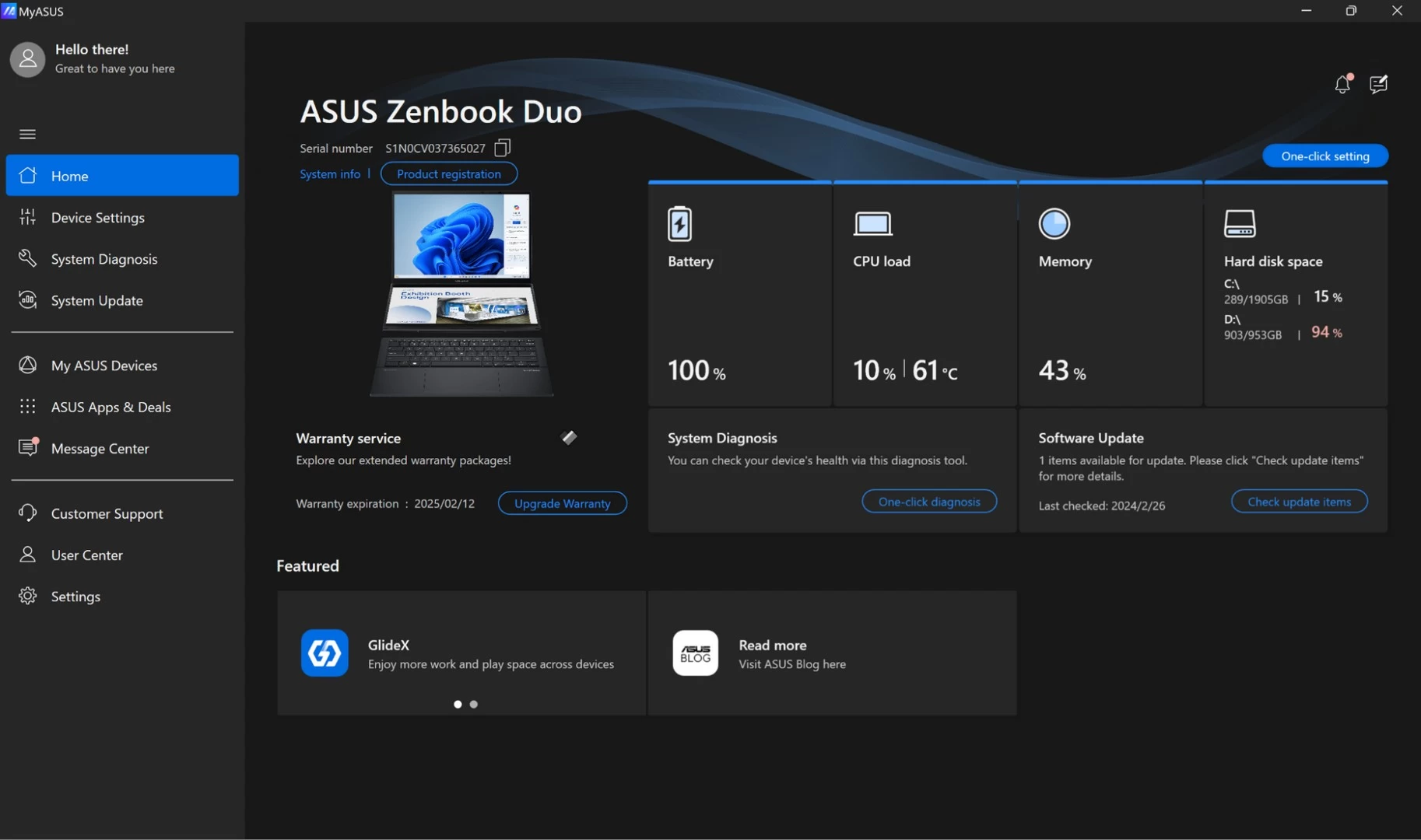1421x840 pixels.
Task: Copy serial number using copy icon
Action: (x=503, y=147)
